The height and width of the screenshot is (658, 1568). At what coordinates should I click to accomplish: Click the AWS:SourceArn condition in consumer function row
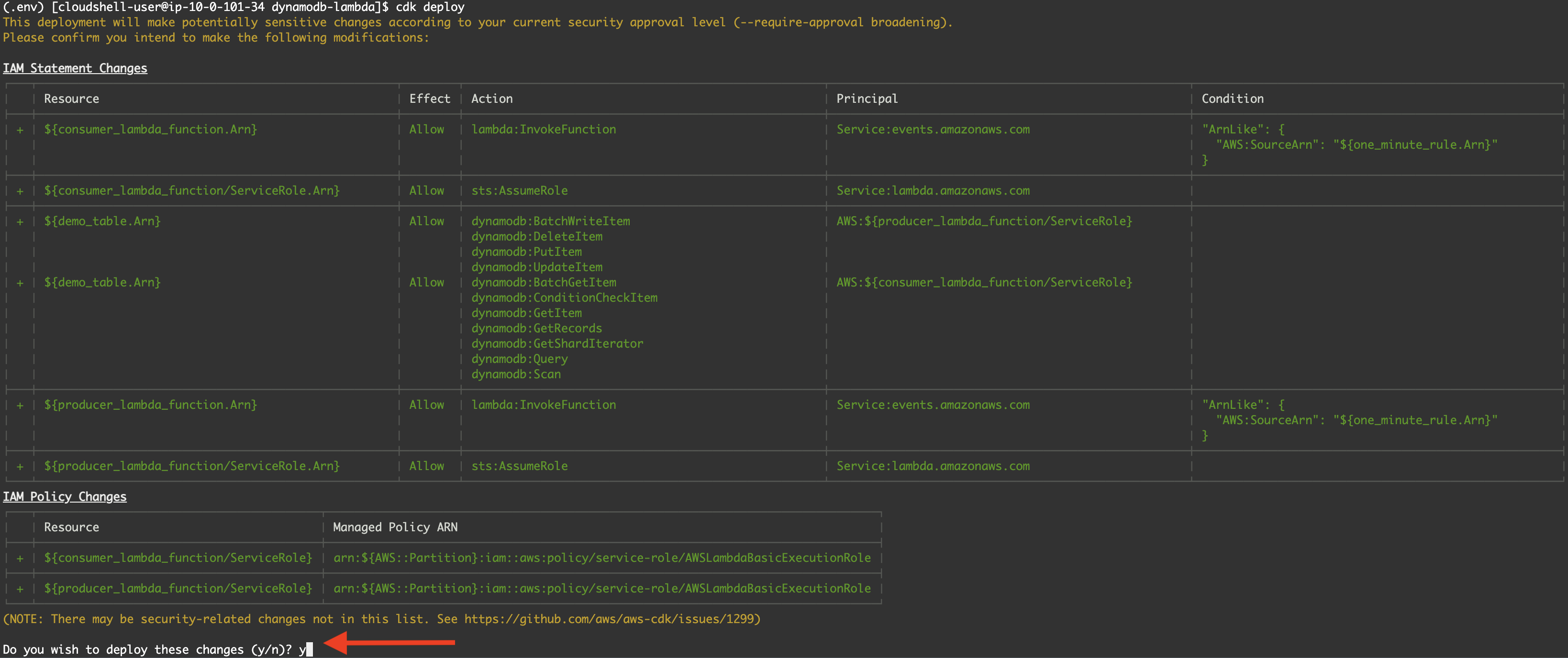click(x=1356, y=145)
